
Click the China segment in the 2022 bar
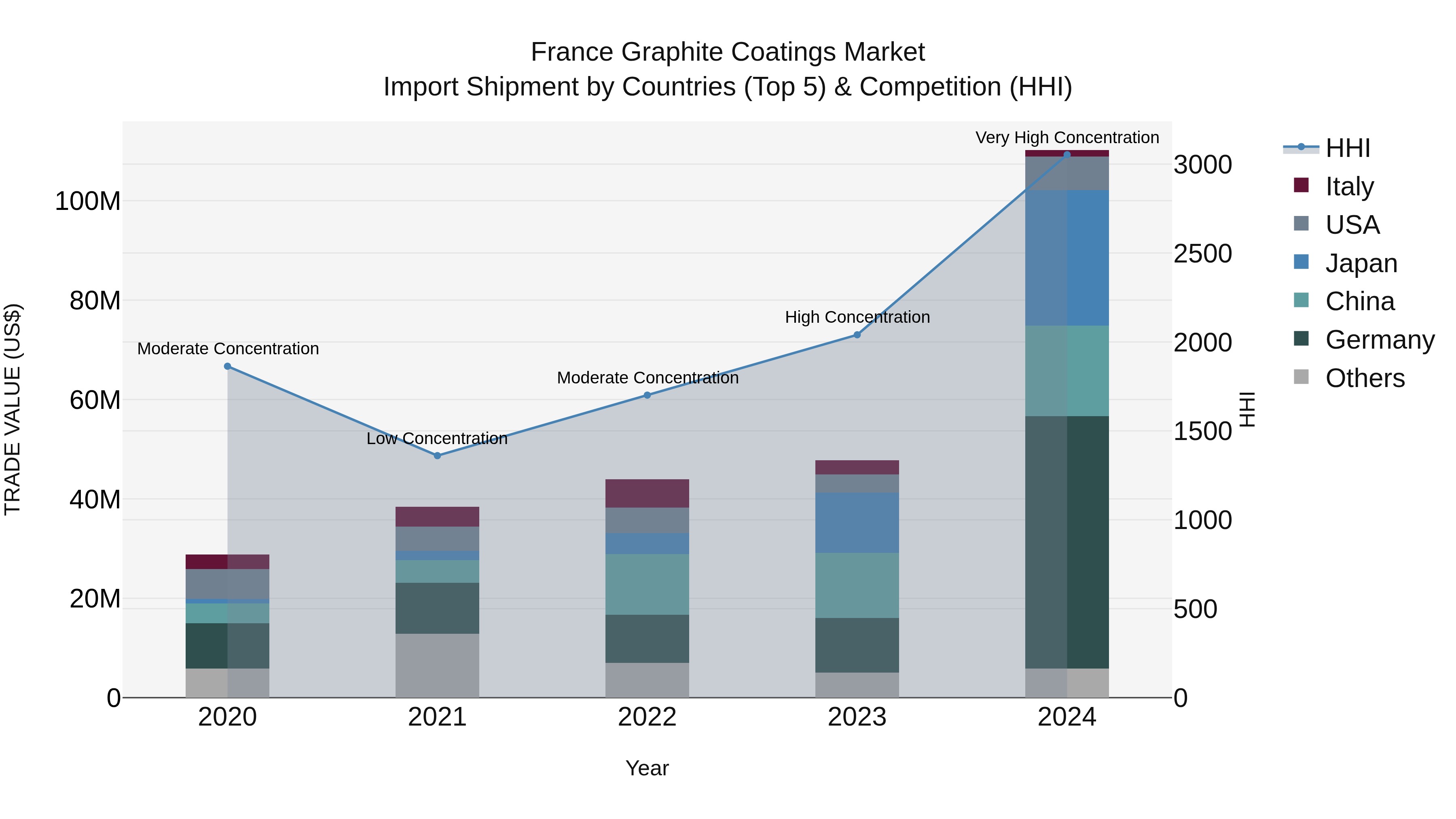(x=647, y=584)
